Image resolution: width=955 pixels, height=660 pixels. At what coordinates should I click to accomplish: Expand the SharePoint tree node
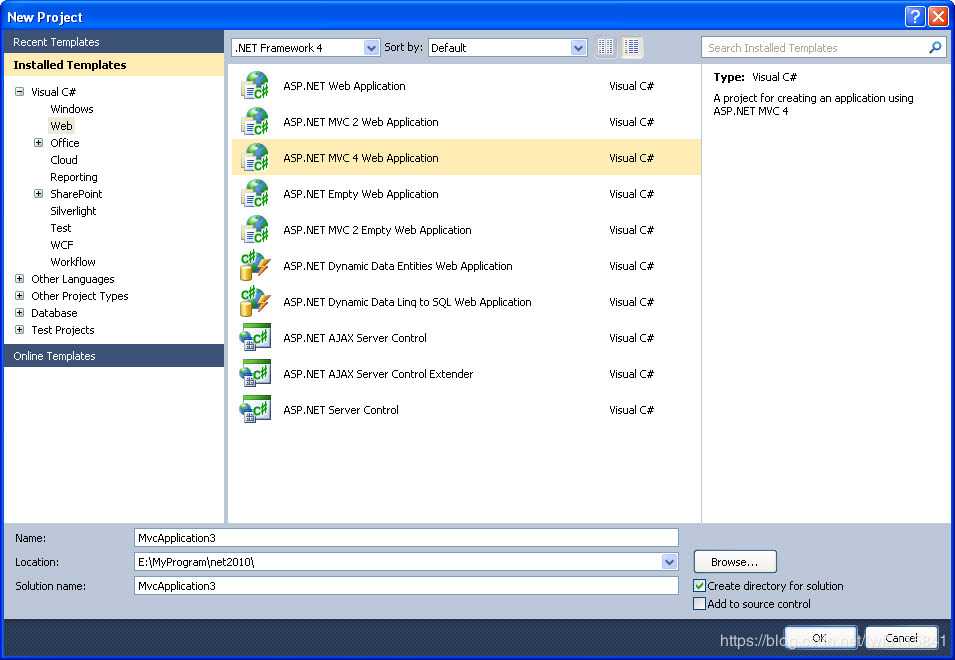click(x=38, y=194)
